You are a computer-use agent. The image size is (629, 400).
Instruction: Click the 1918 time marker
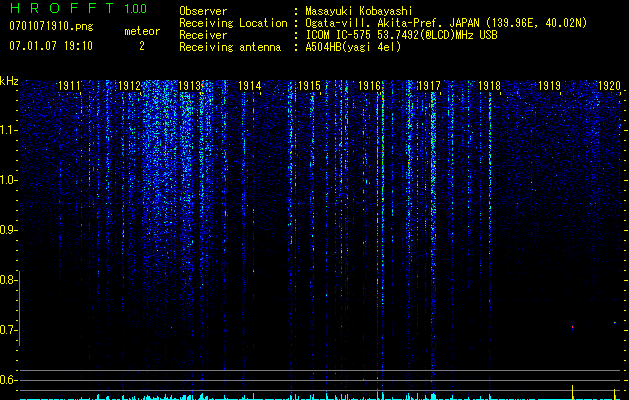pyautogui.click(x=489, y=86)
